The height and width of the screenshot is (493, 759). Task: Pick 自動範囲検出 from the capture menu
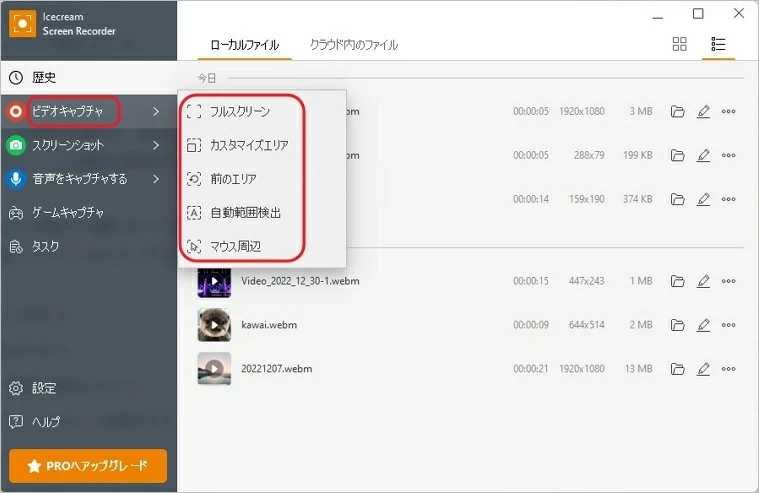(x=245, y=213)
